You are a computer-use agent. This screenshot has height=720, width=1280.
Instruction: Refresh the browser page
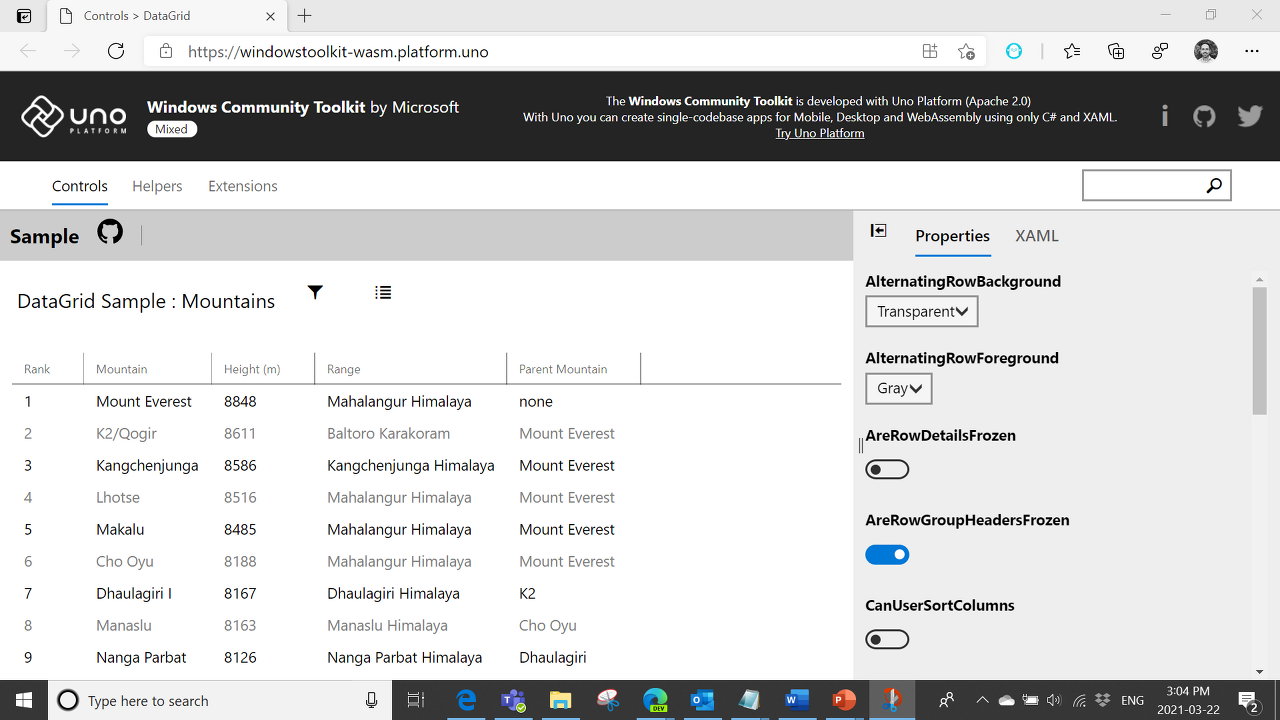(x=116, y=51)
